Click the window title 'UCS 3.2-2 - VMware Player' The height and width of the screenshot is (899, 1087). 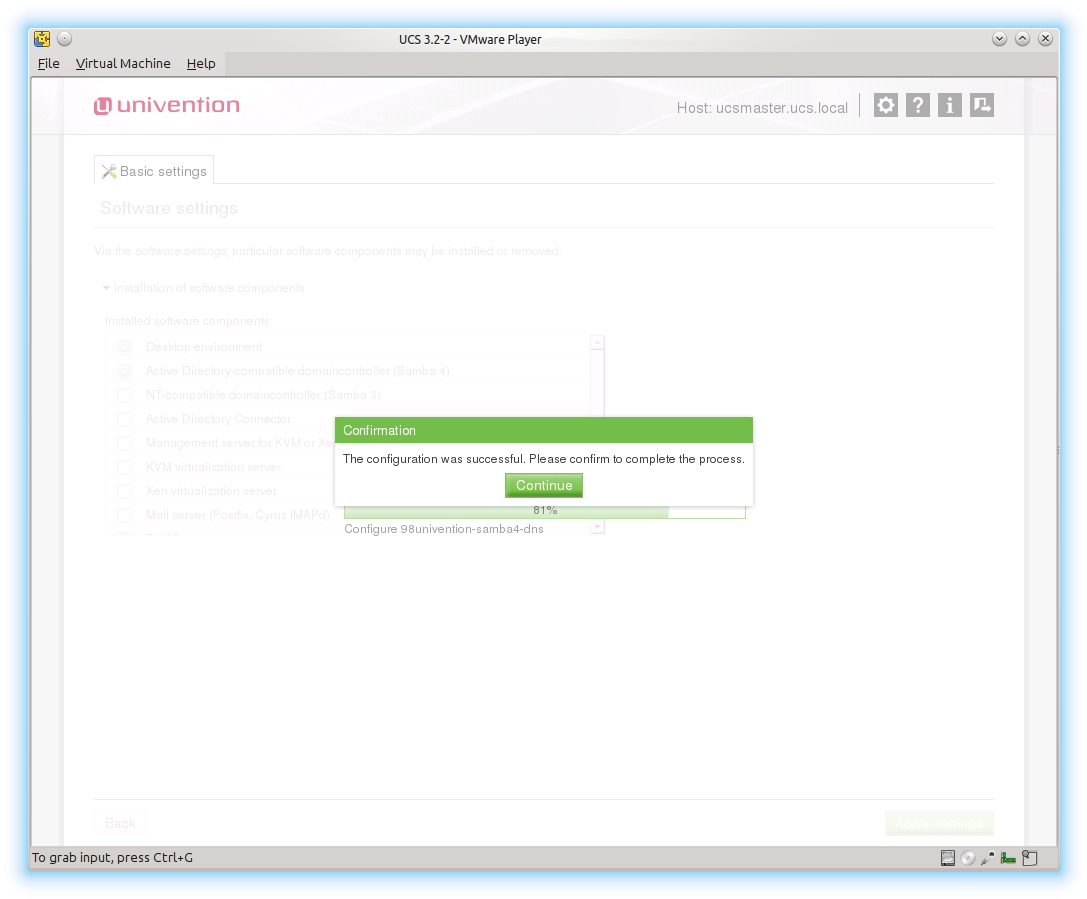point(470,40)
